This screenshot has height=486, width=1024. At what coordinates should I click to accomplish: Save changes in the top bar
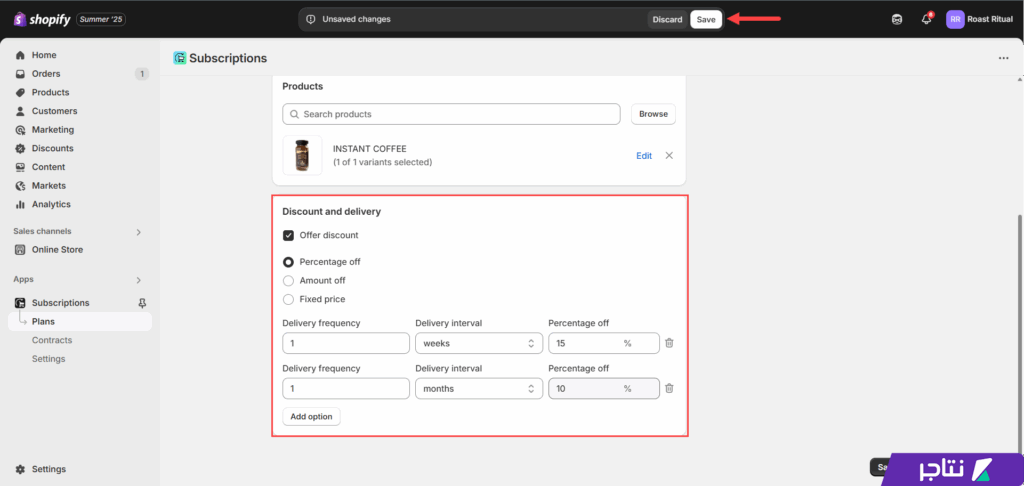tap(706, 20)
